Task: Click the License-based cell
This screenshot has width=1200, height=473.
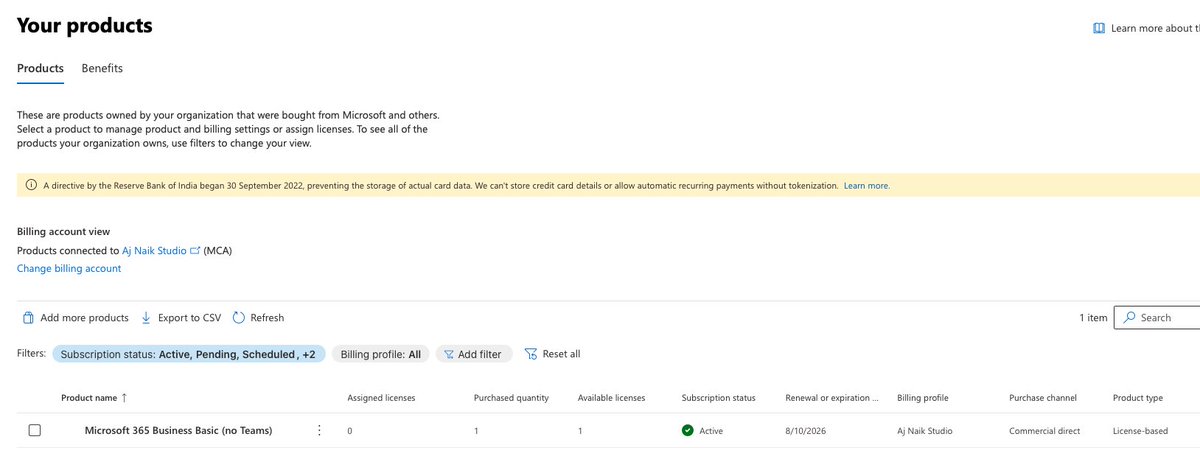Action: pos(1142,431)
